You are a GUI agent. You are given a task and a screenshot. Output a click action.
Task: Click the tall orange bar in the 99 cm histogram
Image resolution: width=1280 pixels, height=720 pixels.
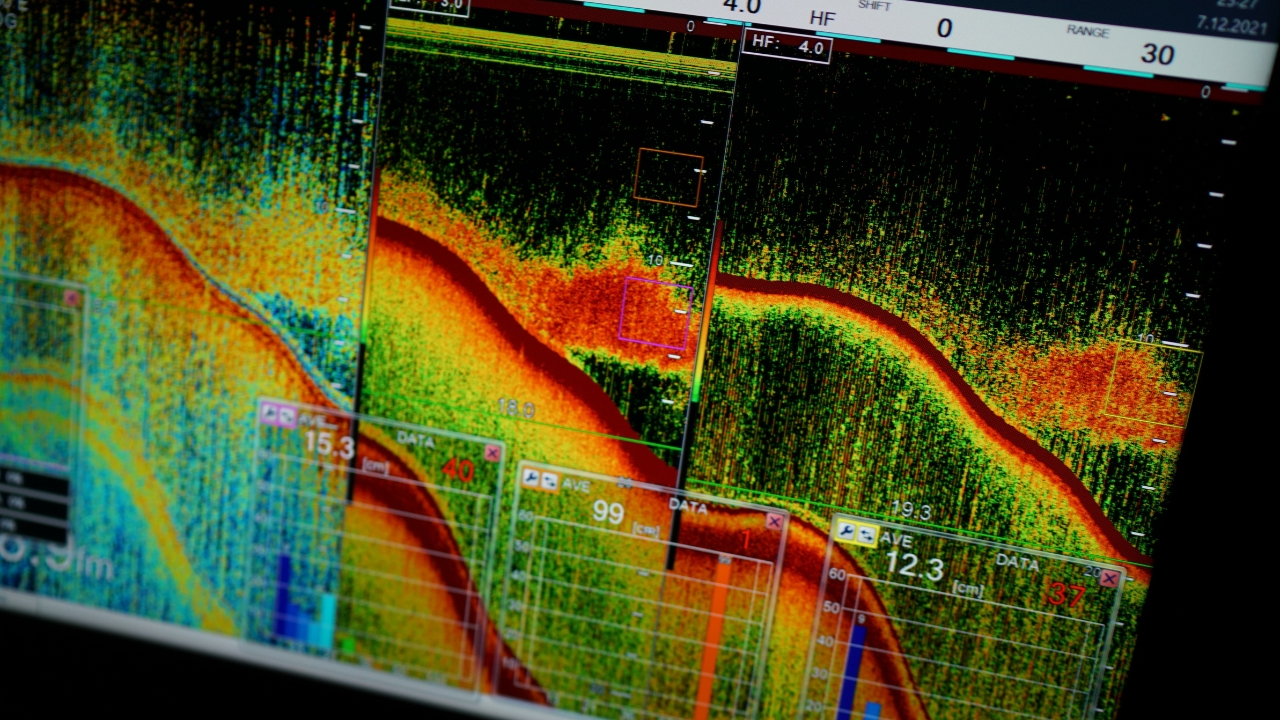tap(712, 640)
